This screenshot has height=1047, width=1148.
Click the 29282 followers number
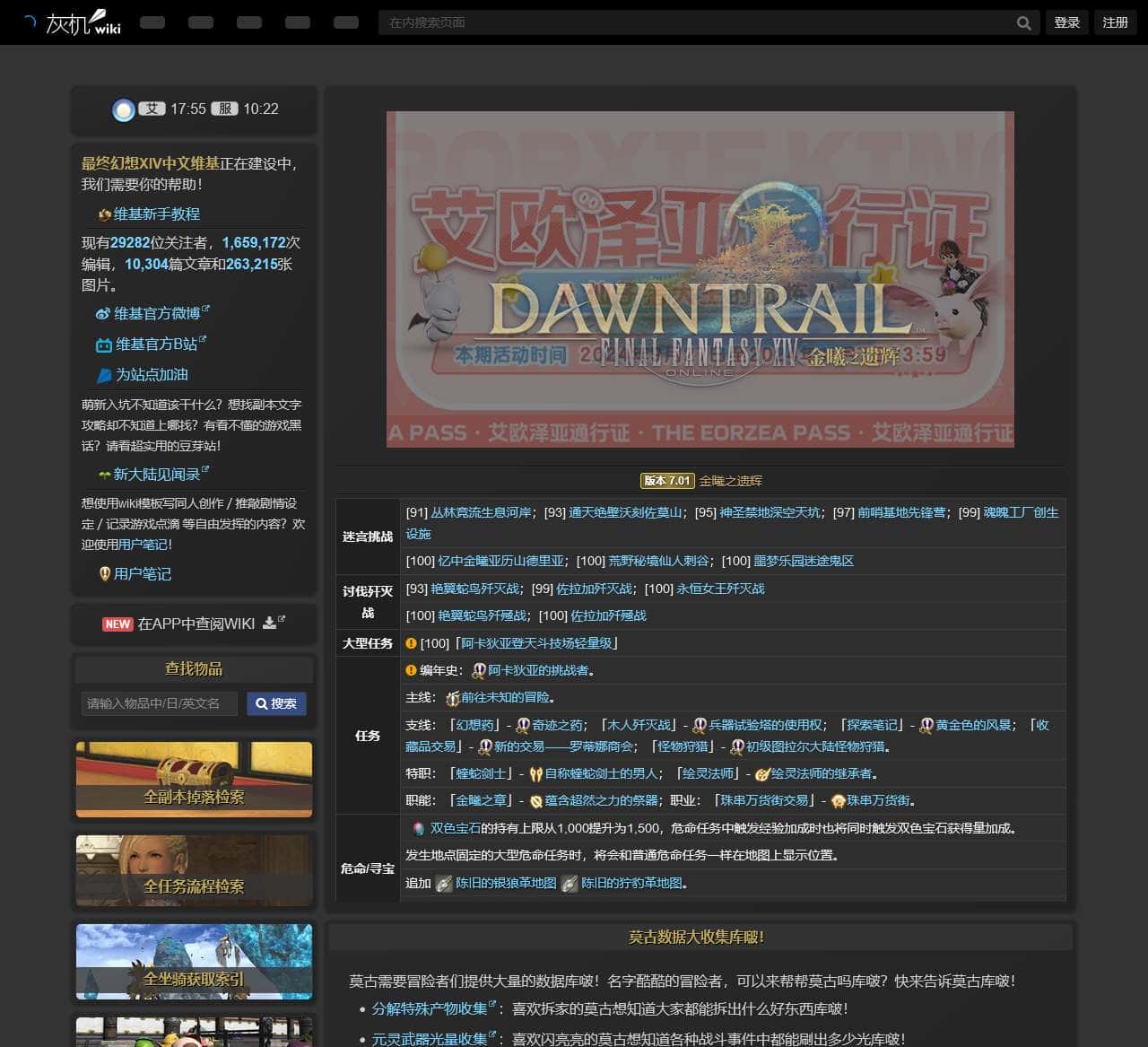point(130,243)
